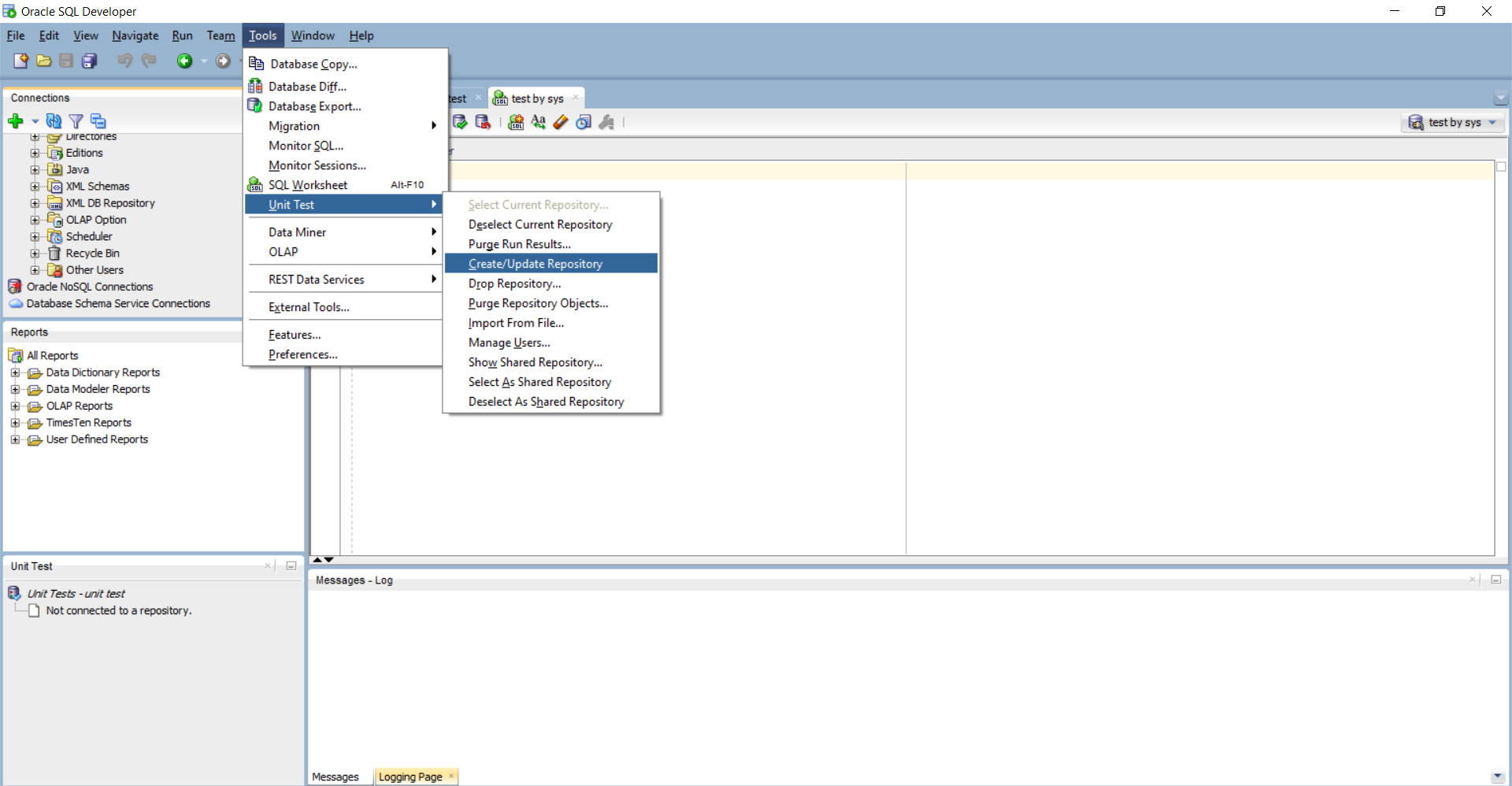This screenshot has width=1512, height=786.
Task: Click Import From File menu entry
Action: pos(551,322)
